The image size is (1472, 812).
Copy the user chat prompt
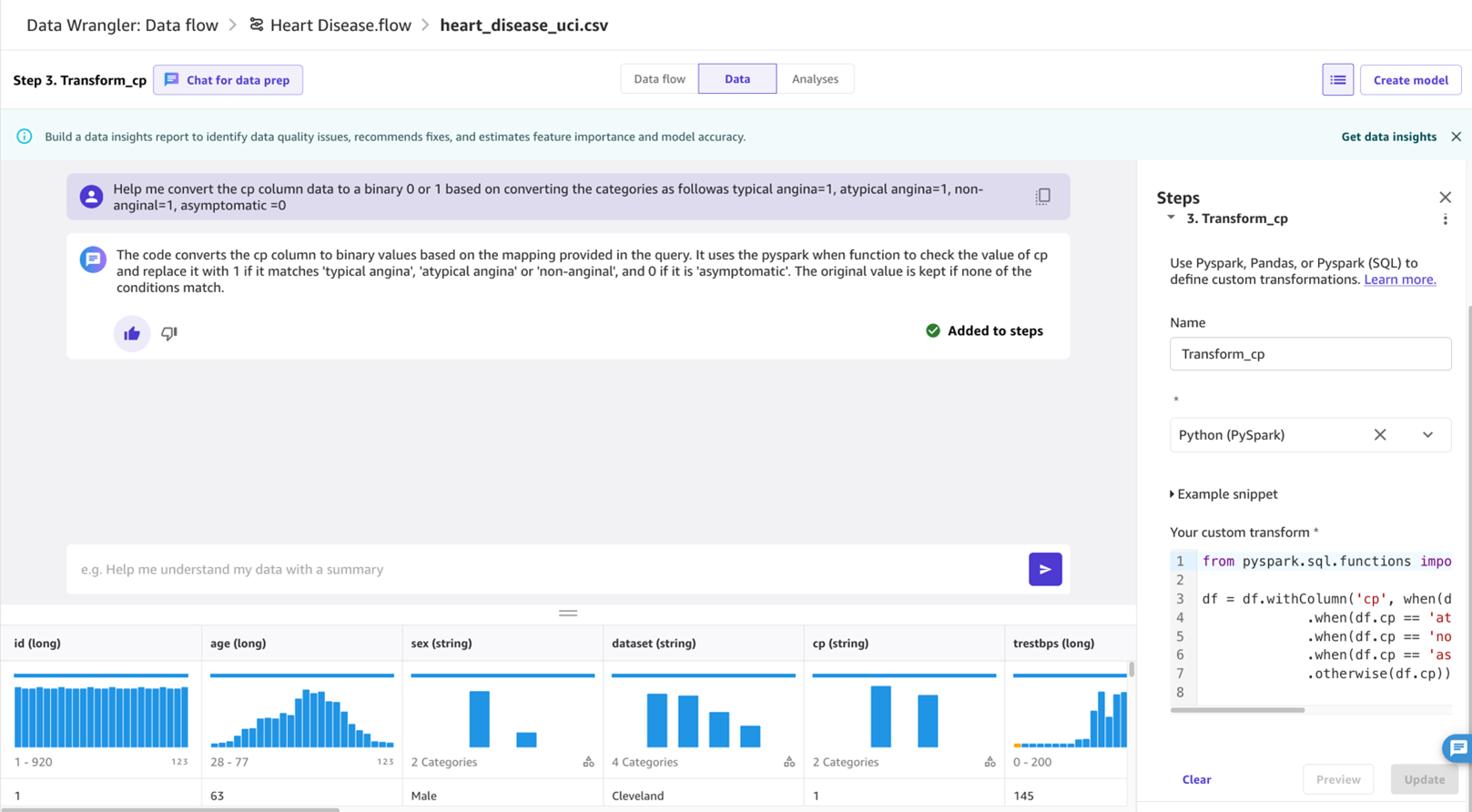coord(1042,197)
